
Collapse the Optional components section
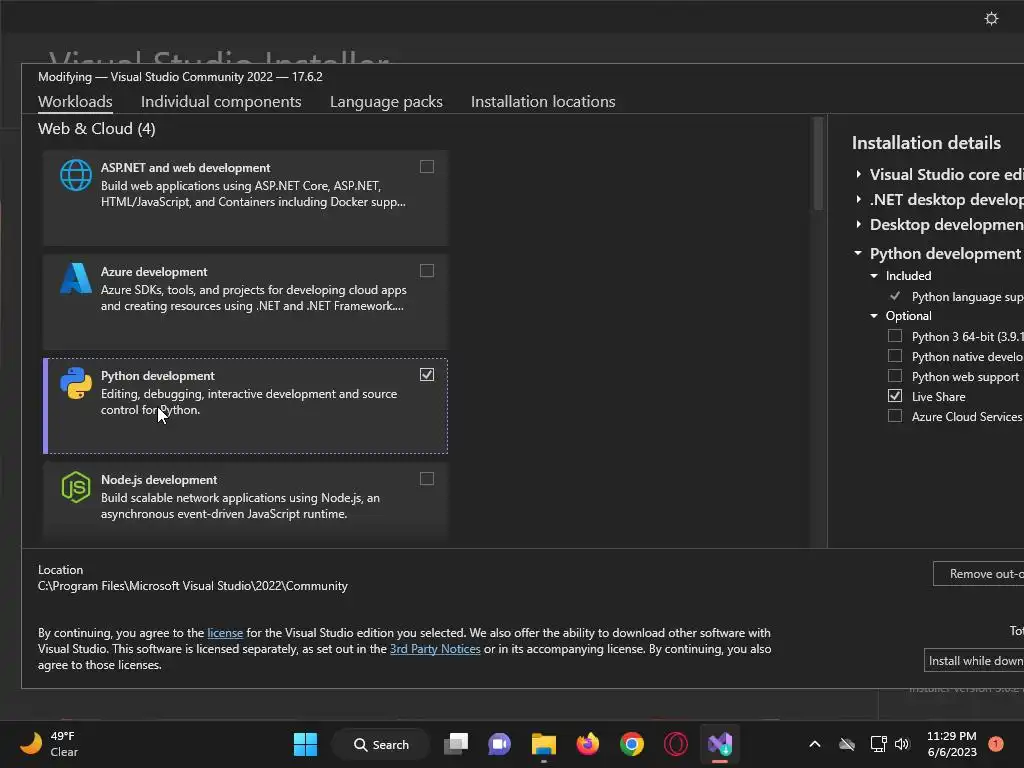874,315
